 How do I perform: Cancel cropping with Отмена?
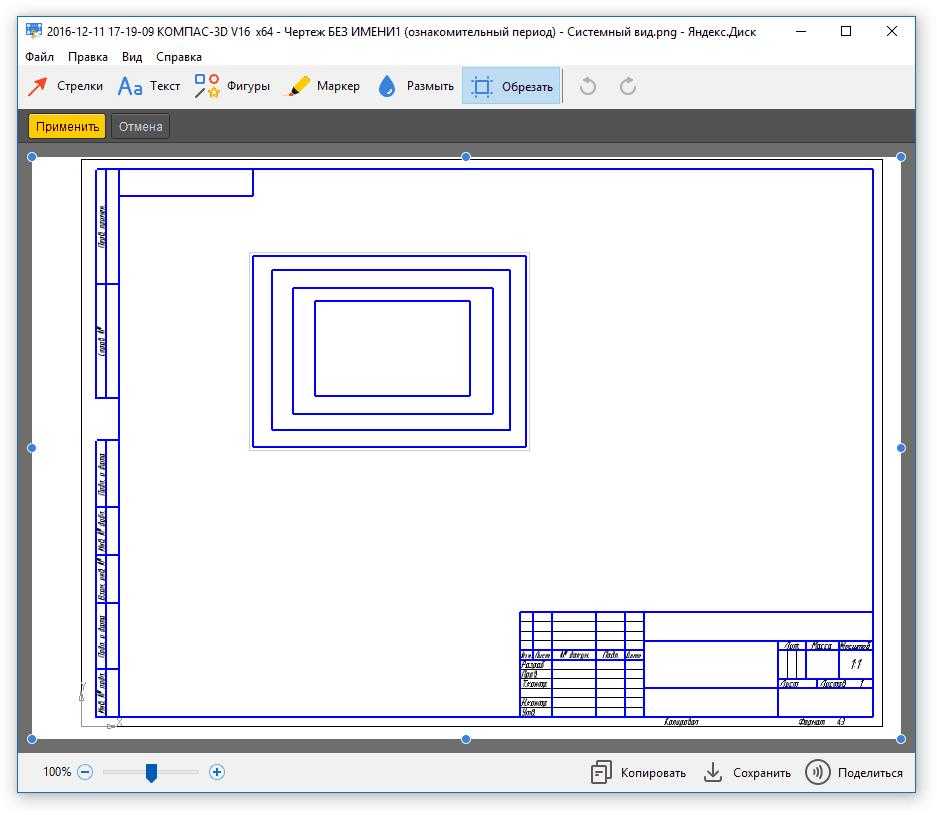pos(140,126)
